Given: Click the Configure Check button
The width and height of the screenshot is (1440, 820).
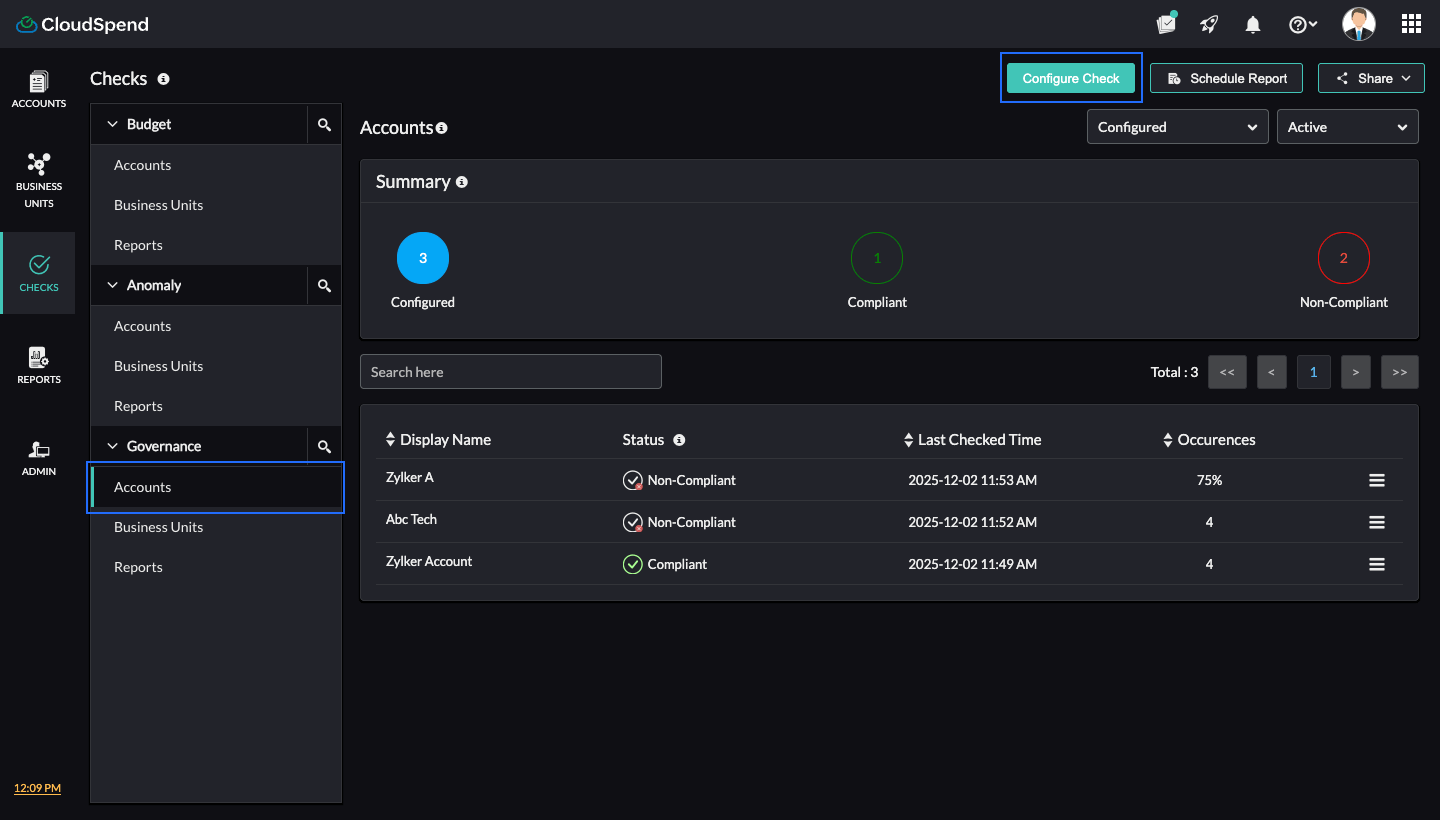Looking at the screenshot, I should tap(1071, 78).
